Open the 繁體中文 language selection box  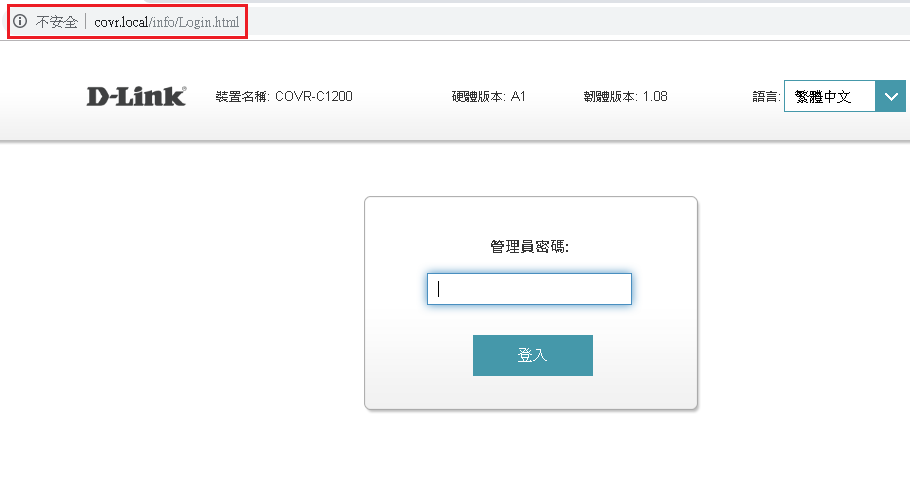pos(829,97)
